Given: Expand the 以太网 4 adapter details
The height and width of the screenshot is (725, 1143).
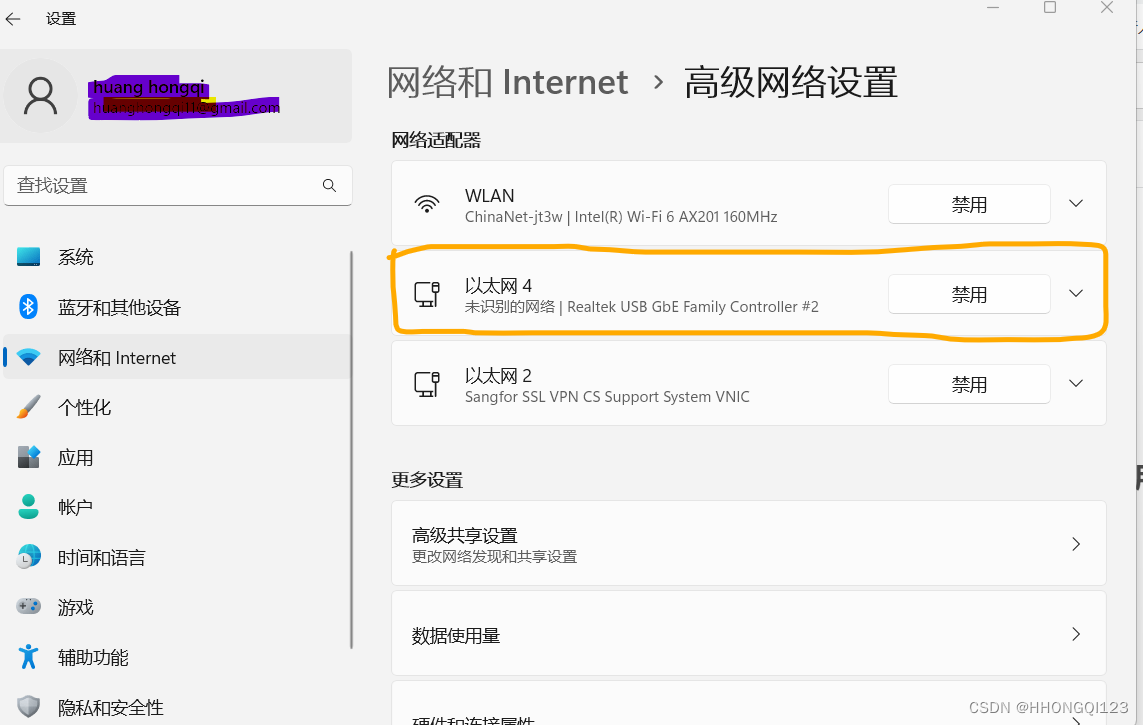Looking at the screenshot, I should click(x=1075, y=293).
